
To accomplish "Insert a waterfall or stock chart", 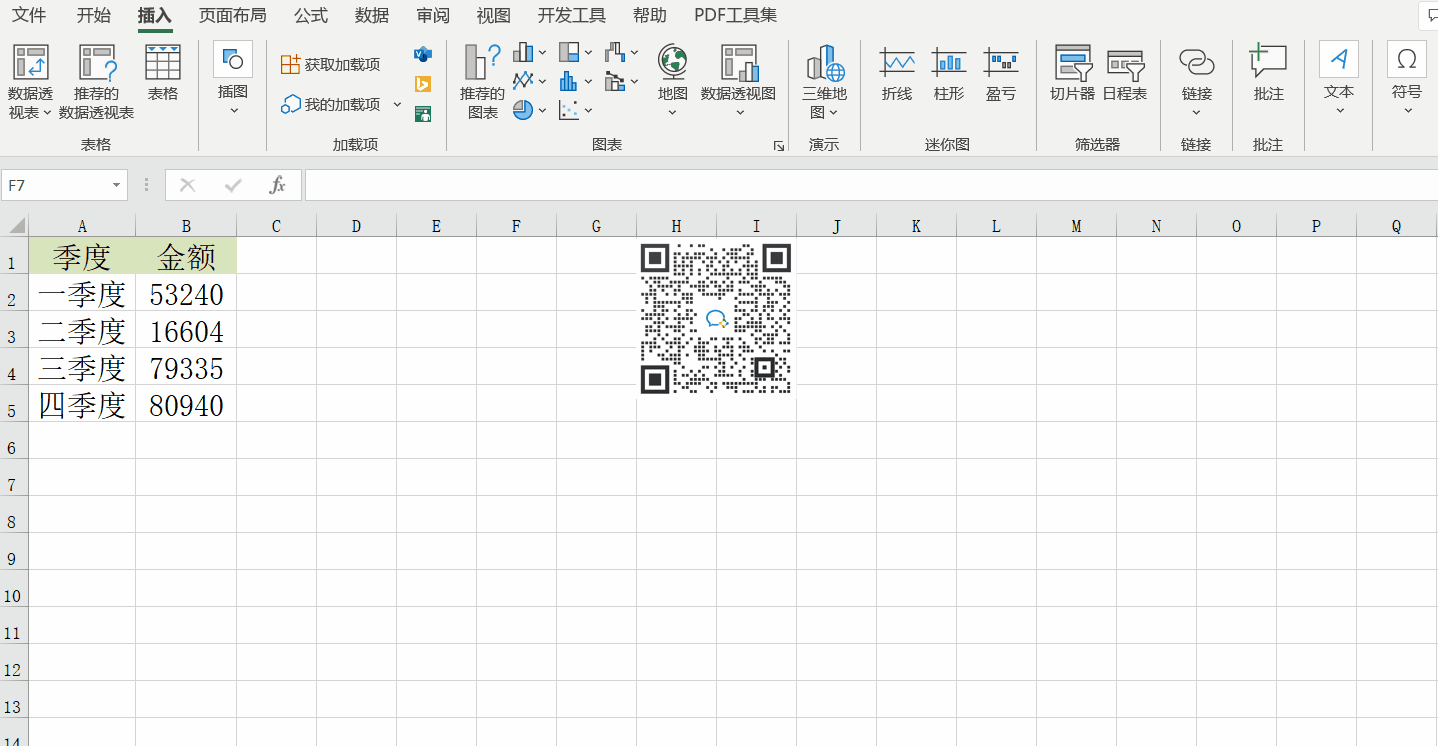I will (615, 52).
